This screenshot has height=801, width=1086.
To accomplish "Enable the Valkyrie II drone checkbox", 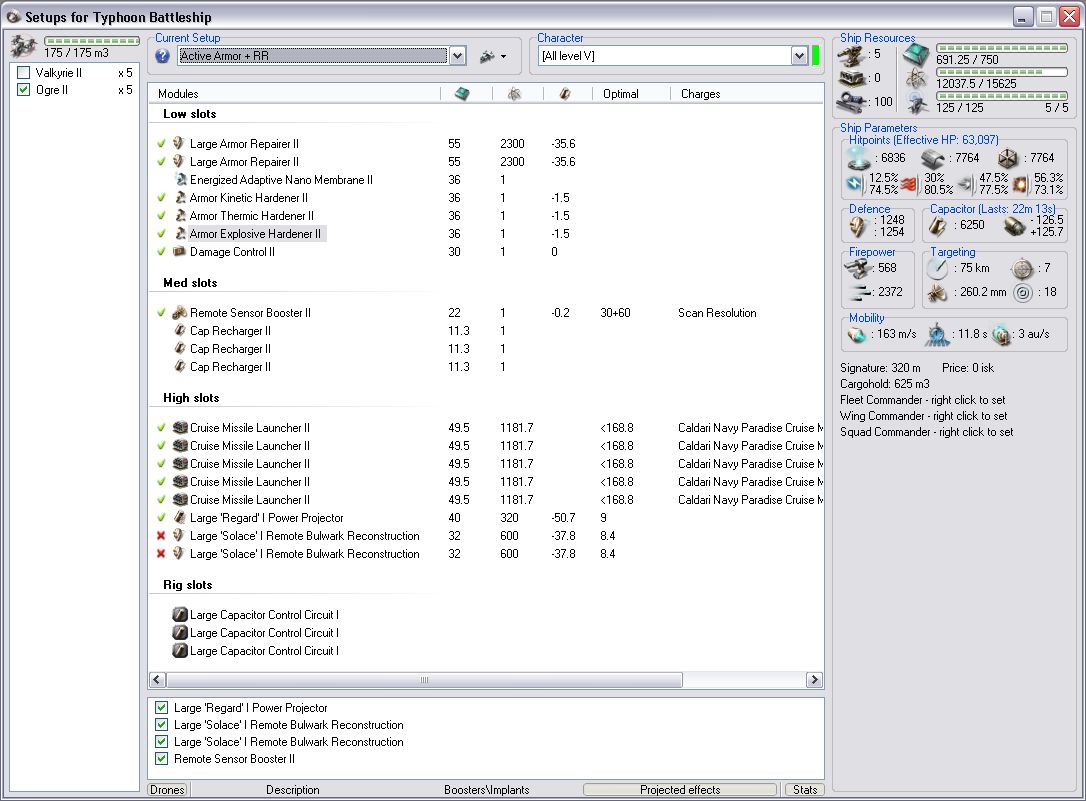I will click(x=24, y=73).
